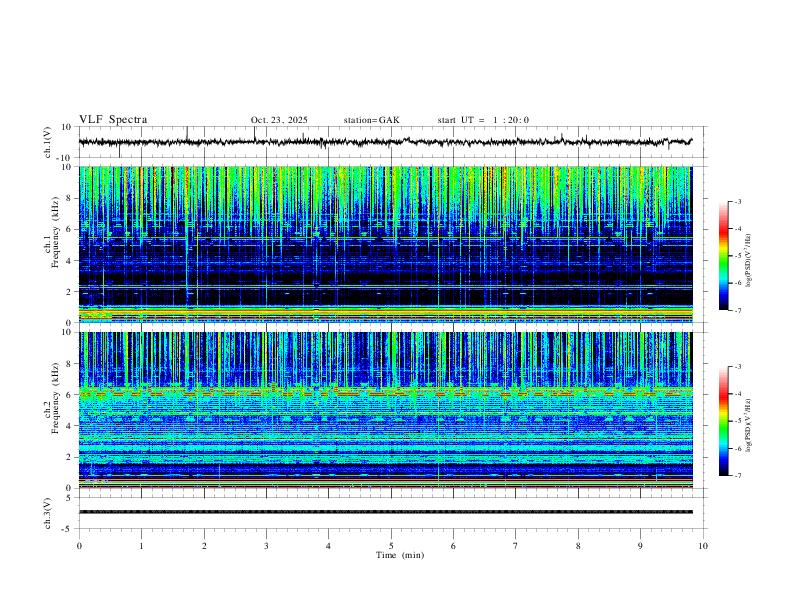Click the ch.1 voltage waveform trace

pyautogui.click(x=385, y=142)
